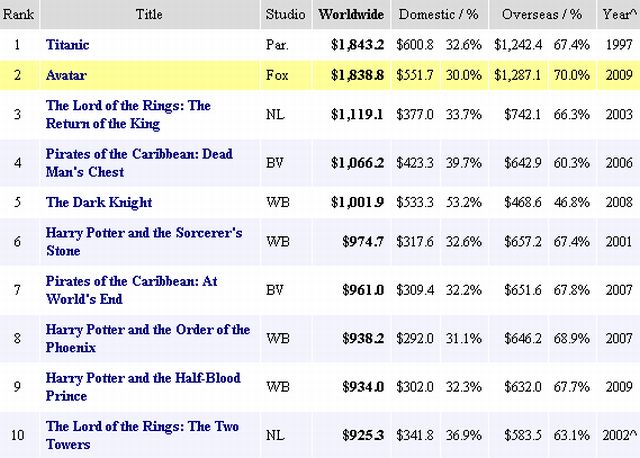Viewport: 640px width, 458px height.
Task: Click Titanic's $1,843.2 worldwide gross cell
Action: (x=357, y=45)
